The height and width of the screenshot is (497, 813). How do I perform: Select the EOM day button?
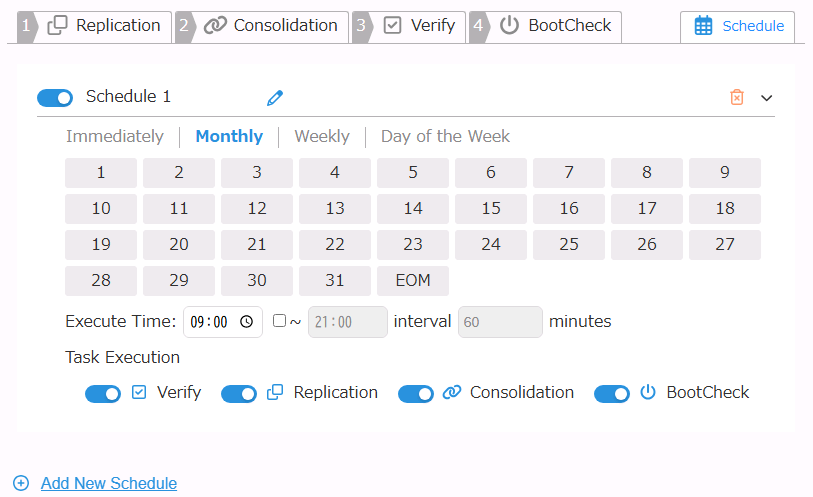point(413,280)
